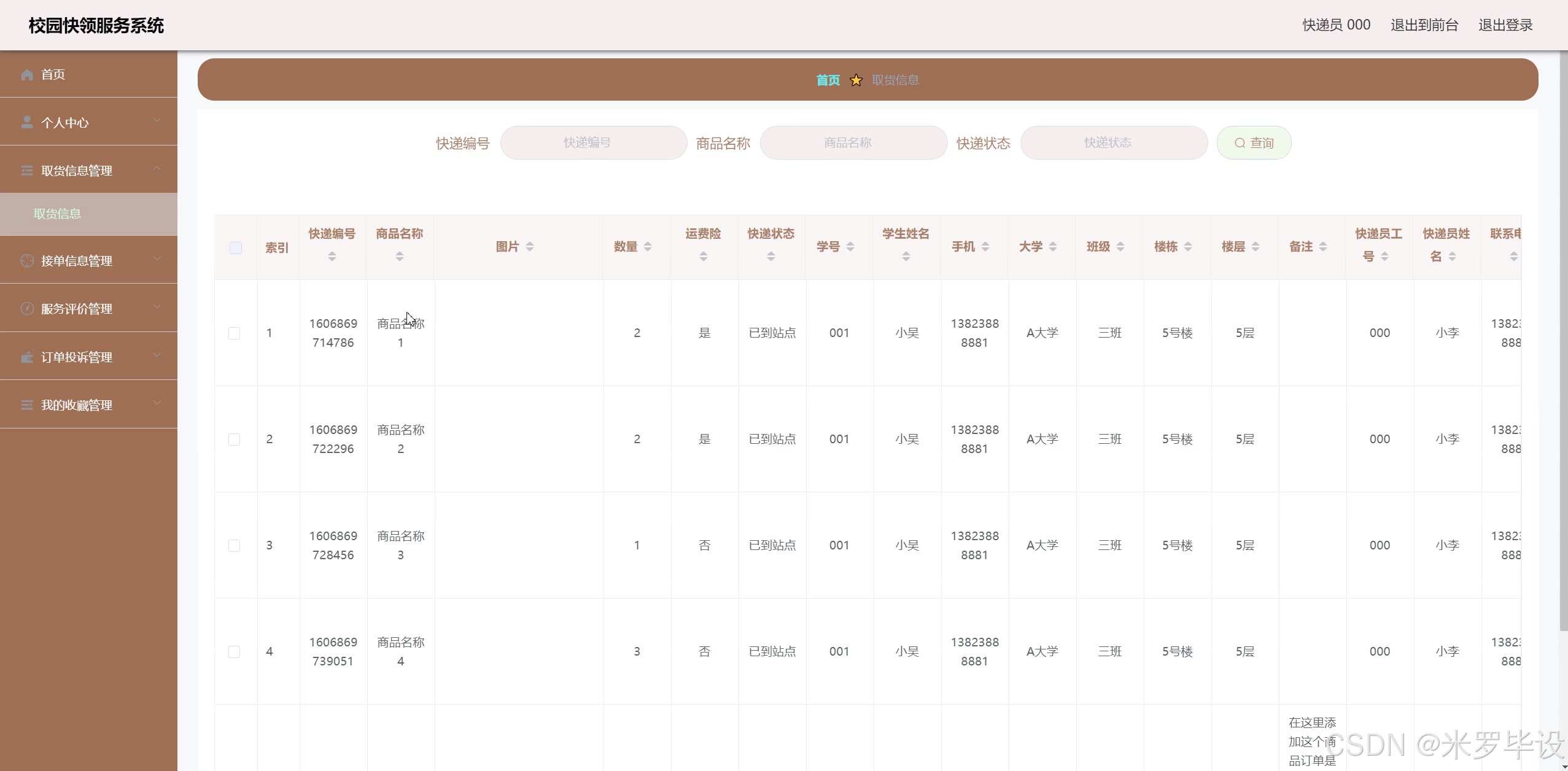
Task: Open the 取货信息 submenu item
Action: (x=57, y=214)
